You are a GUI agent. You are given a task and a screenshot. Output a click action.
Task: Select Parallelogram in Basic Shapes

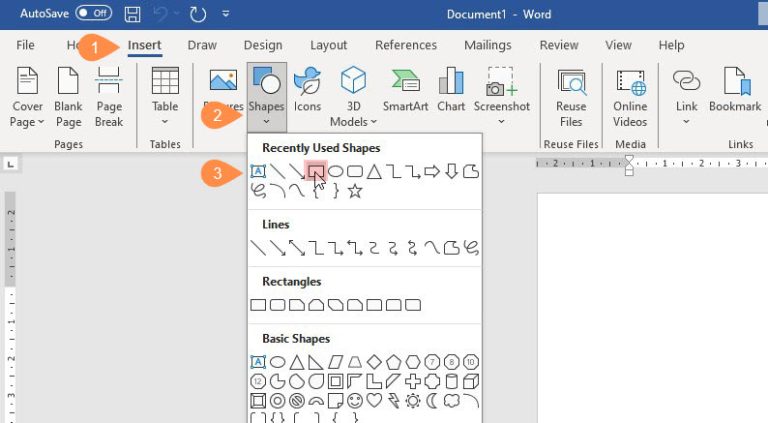pos(336,362)
